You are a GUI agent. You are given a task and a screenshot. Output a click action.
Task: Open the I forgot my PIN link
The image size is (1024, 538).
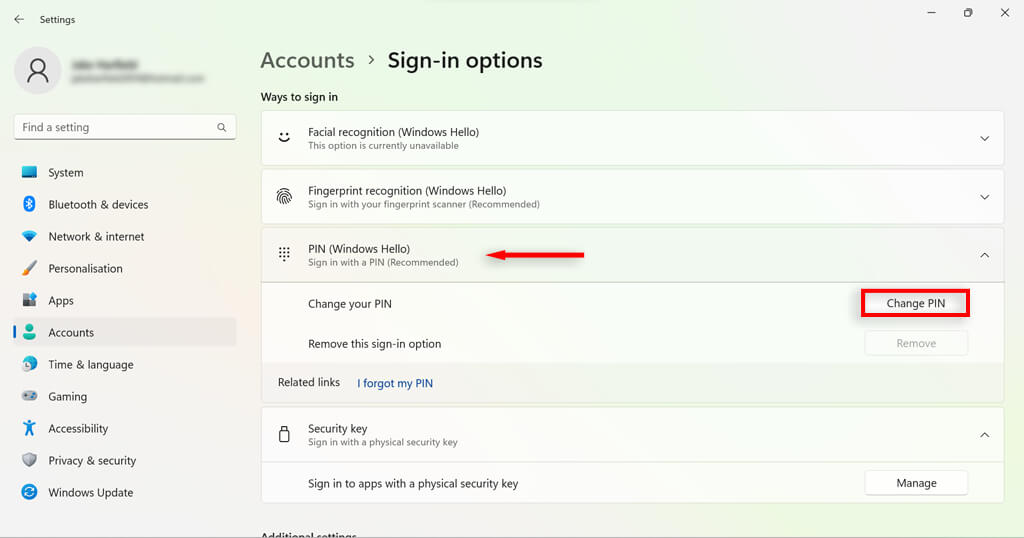tap(395, 383)
